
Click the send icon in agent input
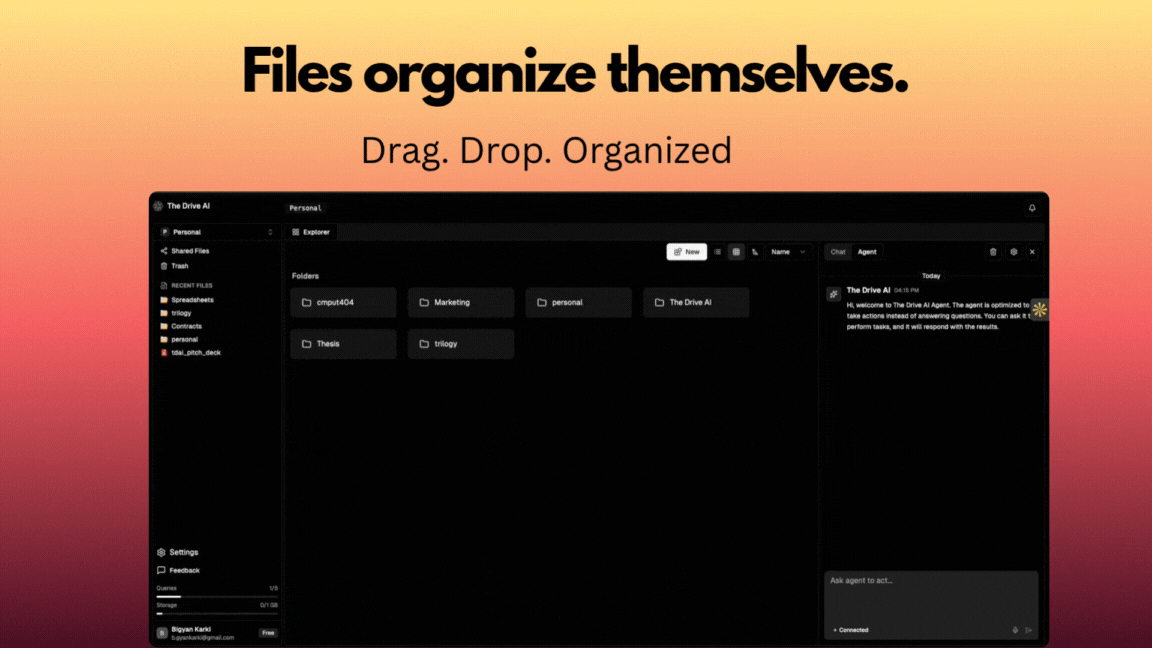1029,630
